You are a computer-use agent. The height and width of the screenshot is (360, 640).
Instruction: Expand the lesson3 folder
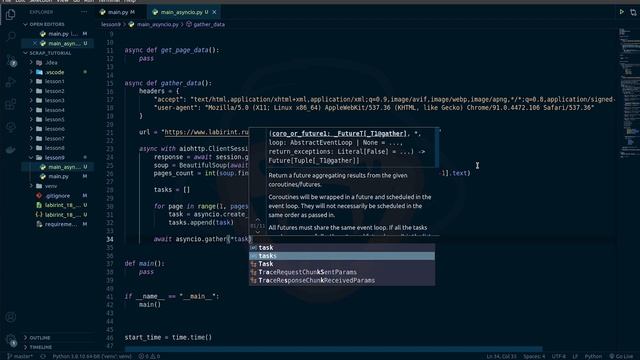click(54, 100)
